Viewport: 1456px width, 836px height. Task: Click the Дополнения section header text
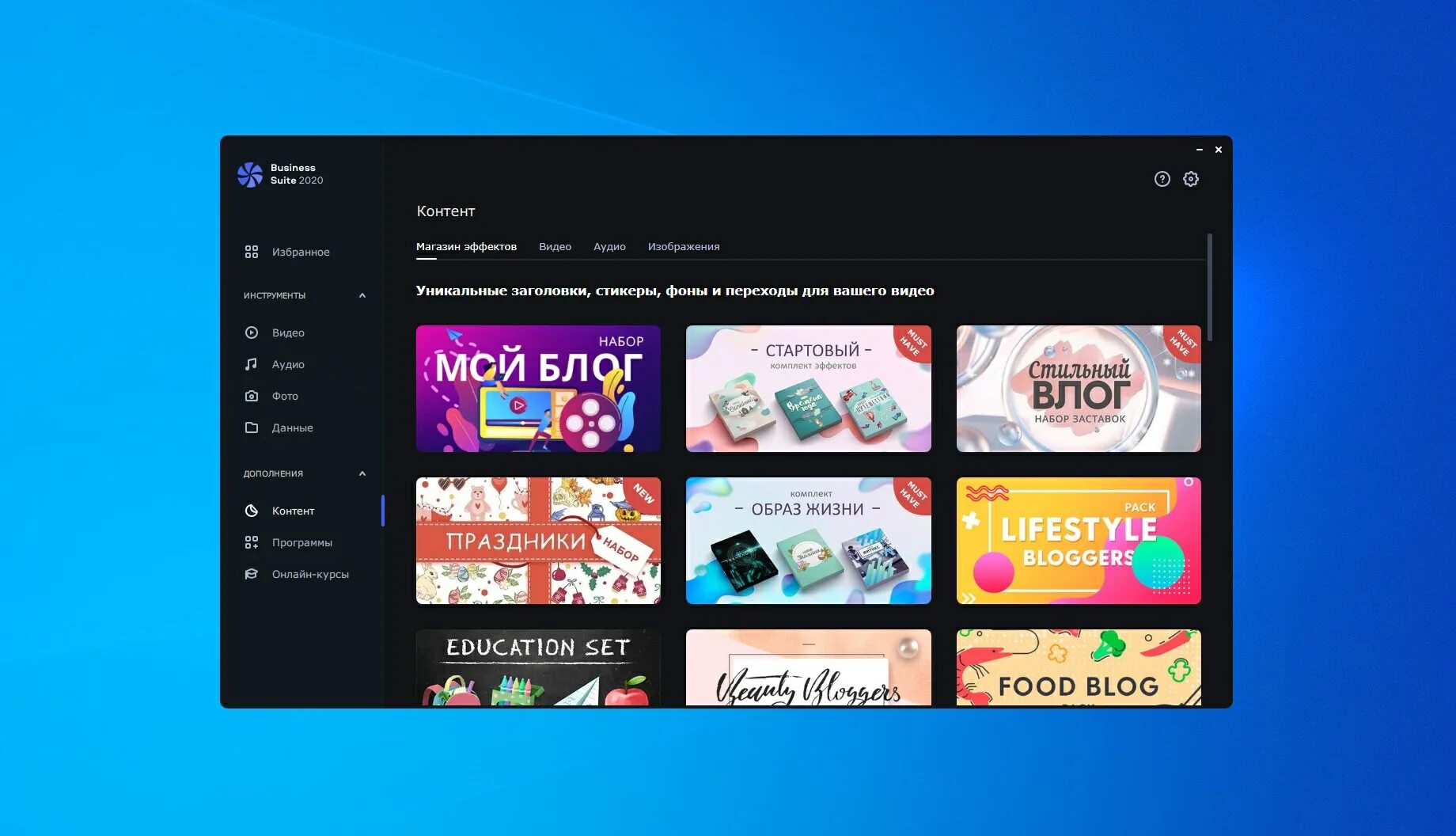click(x=273, y=473)
